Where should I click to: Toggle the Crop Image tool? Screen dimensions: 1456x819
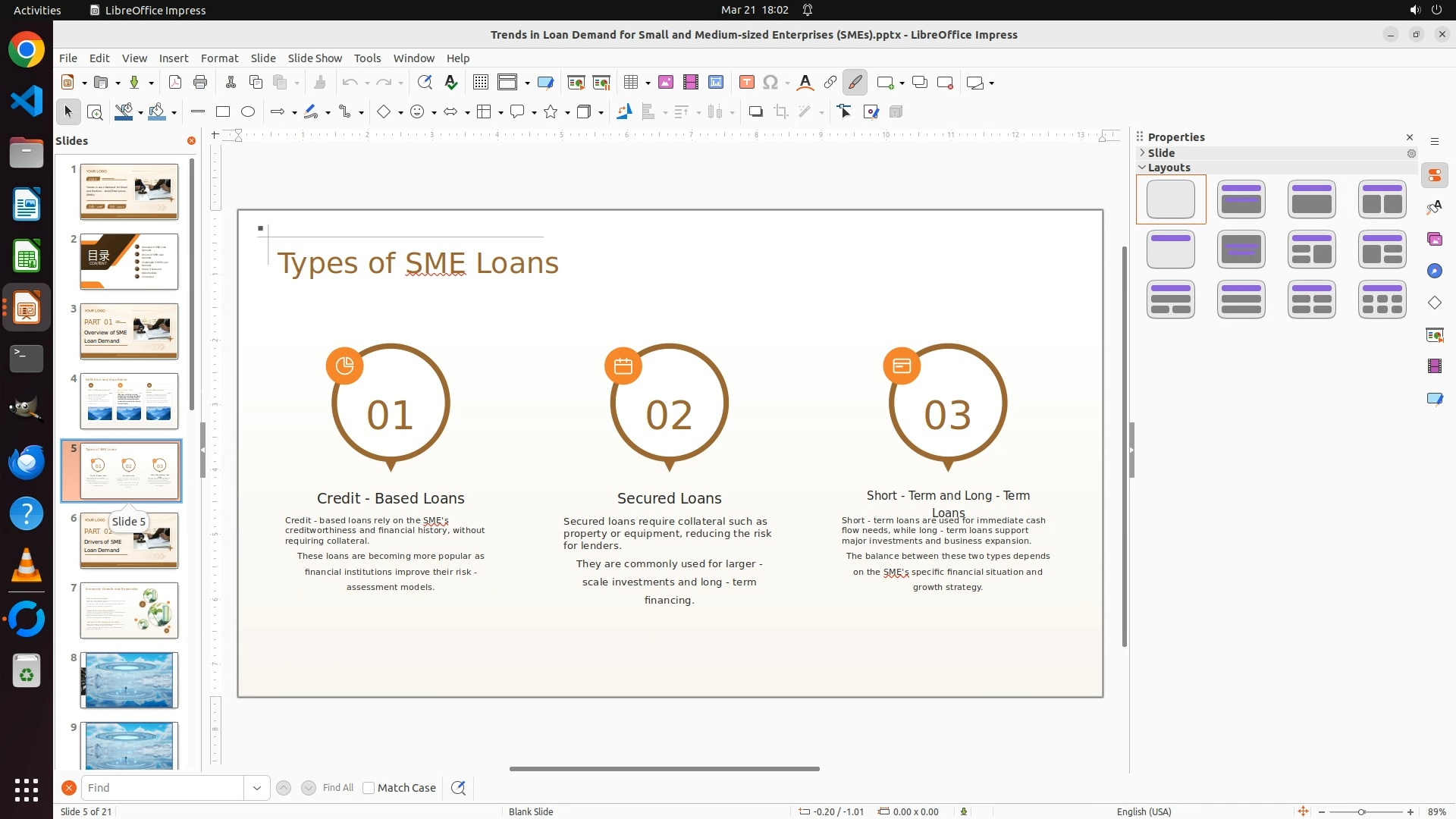click(780, 112)
